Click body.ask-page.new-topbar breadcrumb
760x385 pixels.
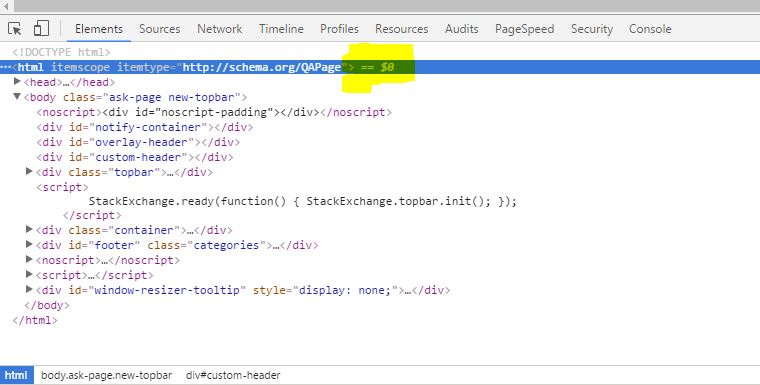coord(107,375)
